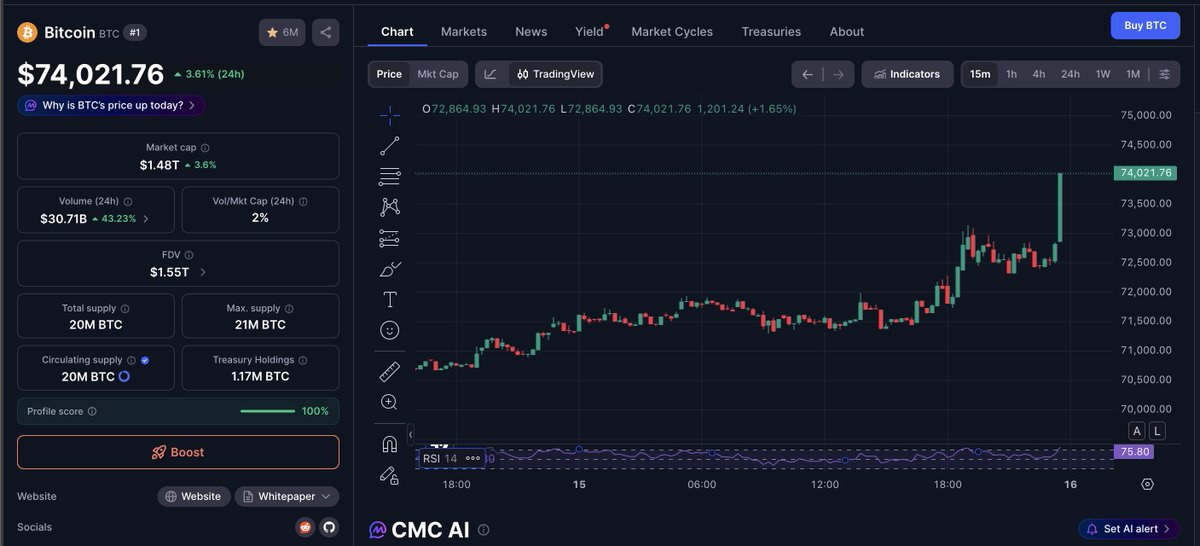Open Circulating supply info icon

tap(131, 360)
